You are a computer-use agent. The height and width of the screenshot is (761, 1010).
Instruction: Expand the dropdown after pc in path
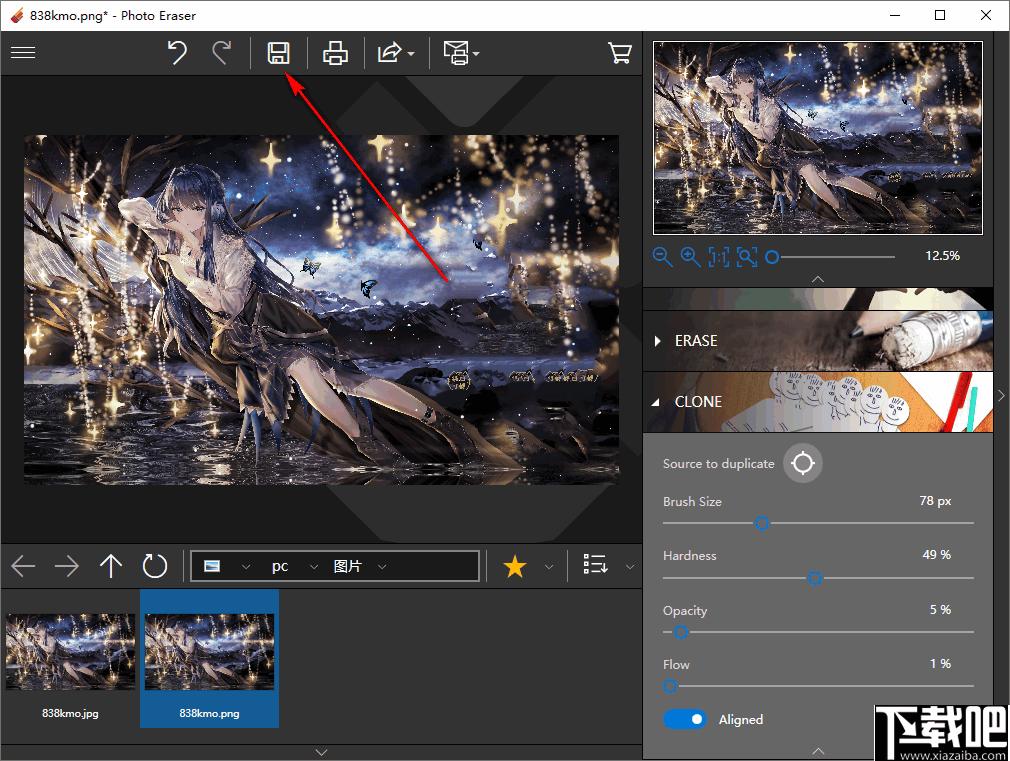tap(314, 567)
